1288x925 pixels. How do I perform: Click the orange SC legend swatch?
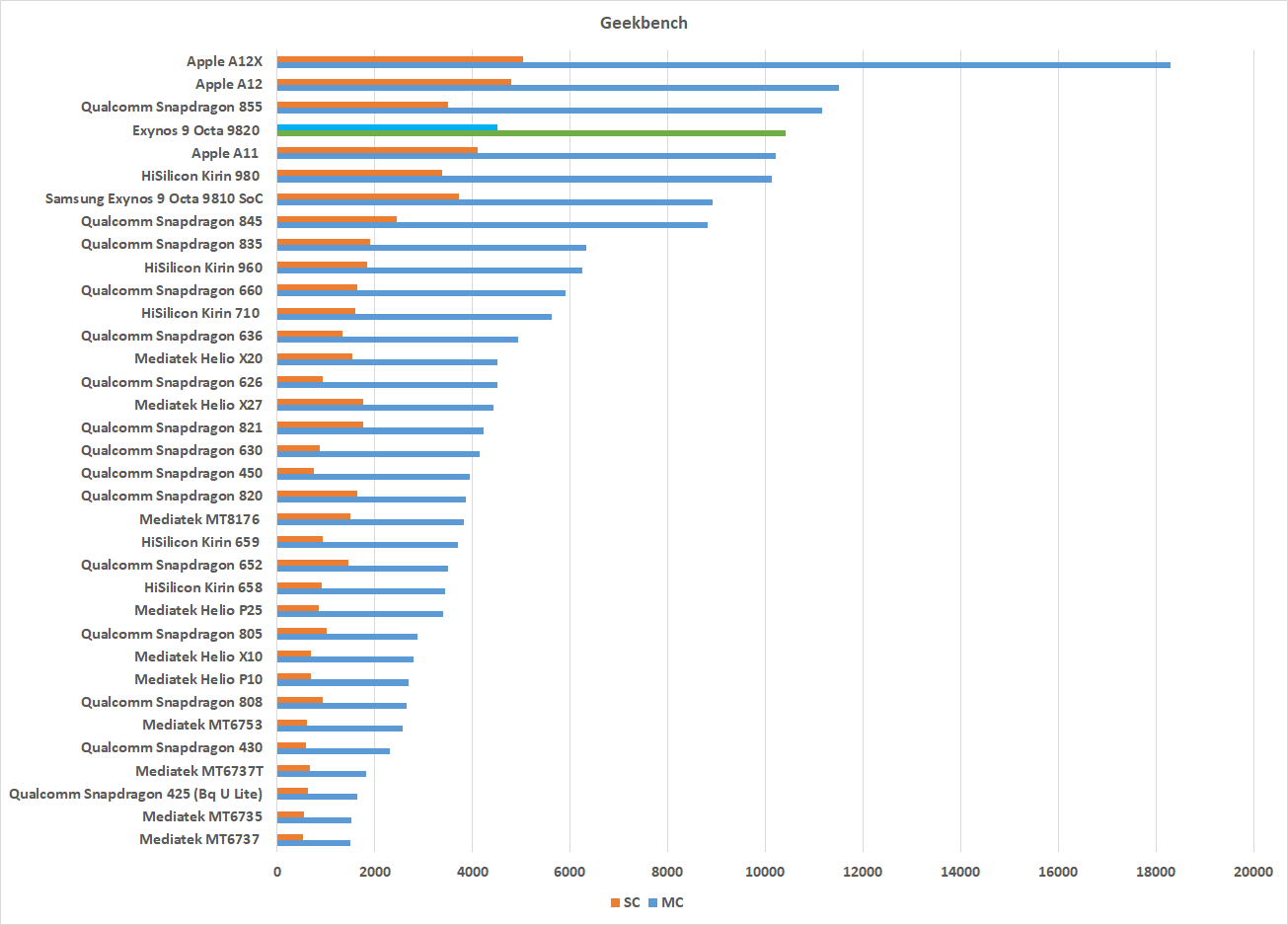pos(616,902)
